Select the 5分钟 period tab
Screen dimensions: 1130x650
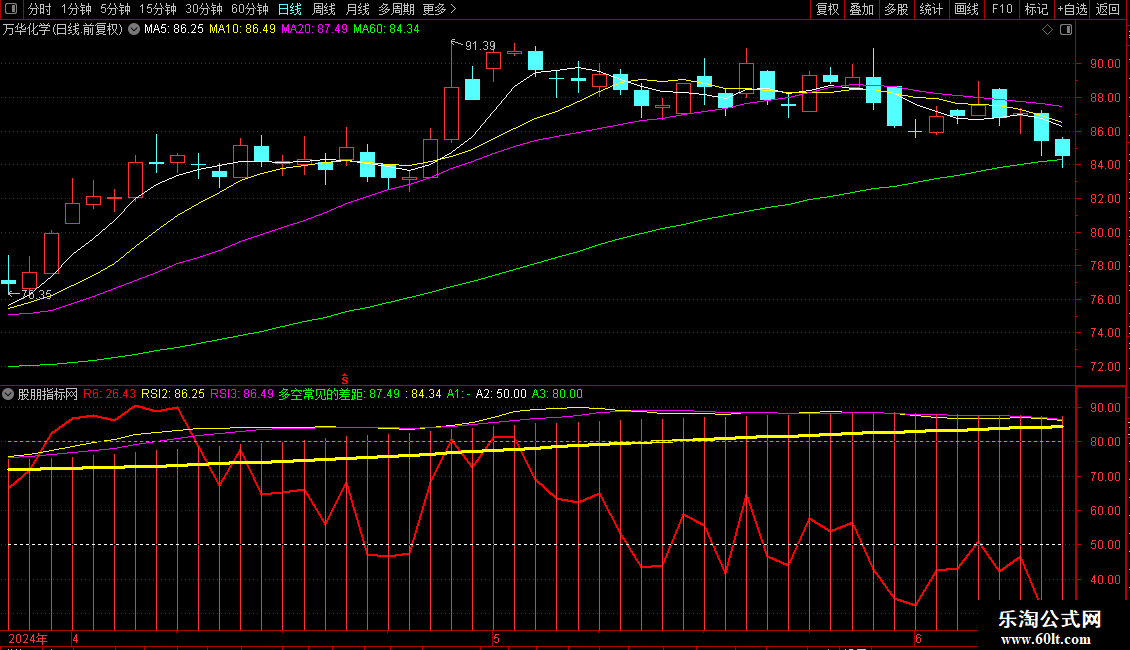115,9
